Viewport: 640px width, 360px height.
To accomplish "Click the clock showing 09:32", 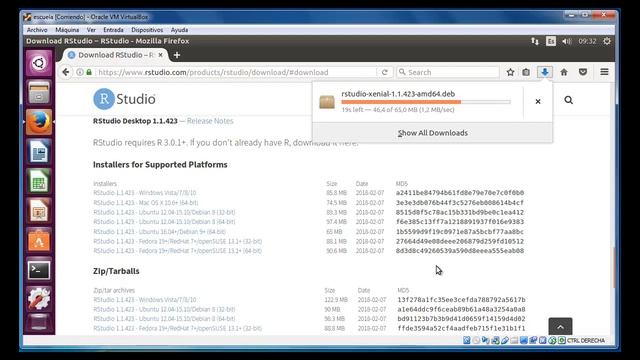I will pos(587,41).
